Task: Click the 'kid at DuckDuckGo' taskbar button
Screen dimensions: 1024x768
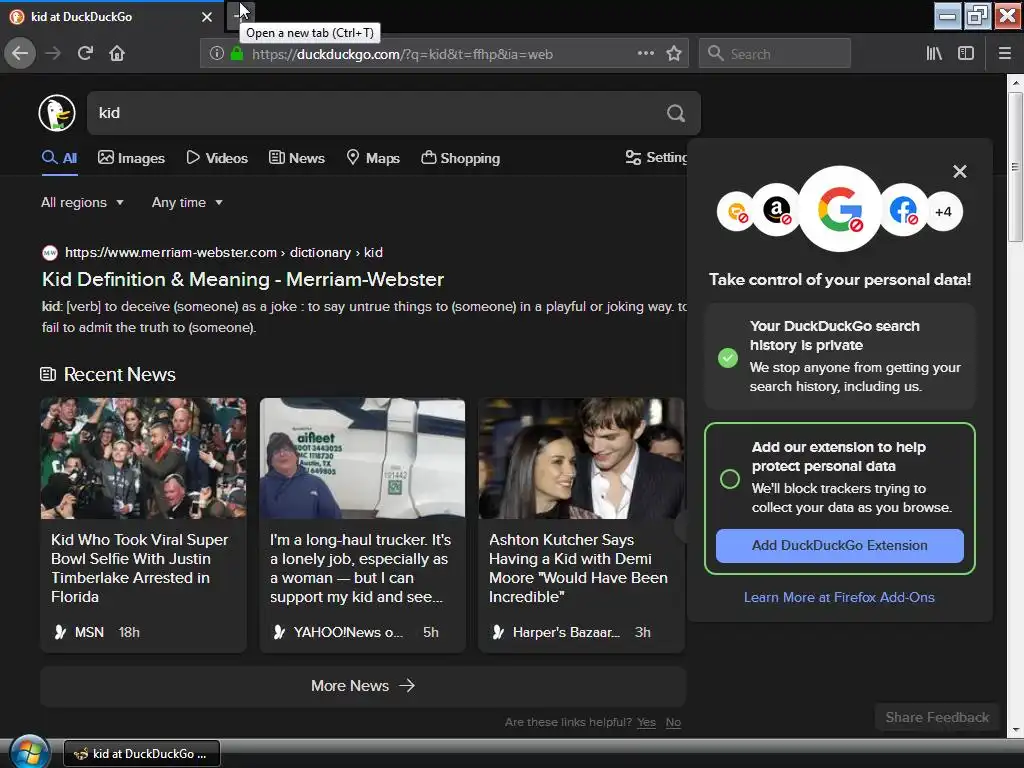Action: point(142,754)
